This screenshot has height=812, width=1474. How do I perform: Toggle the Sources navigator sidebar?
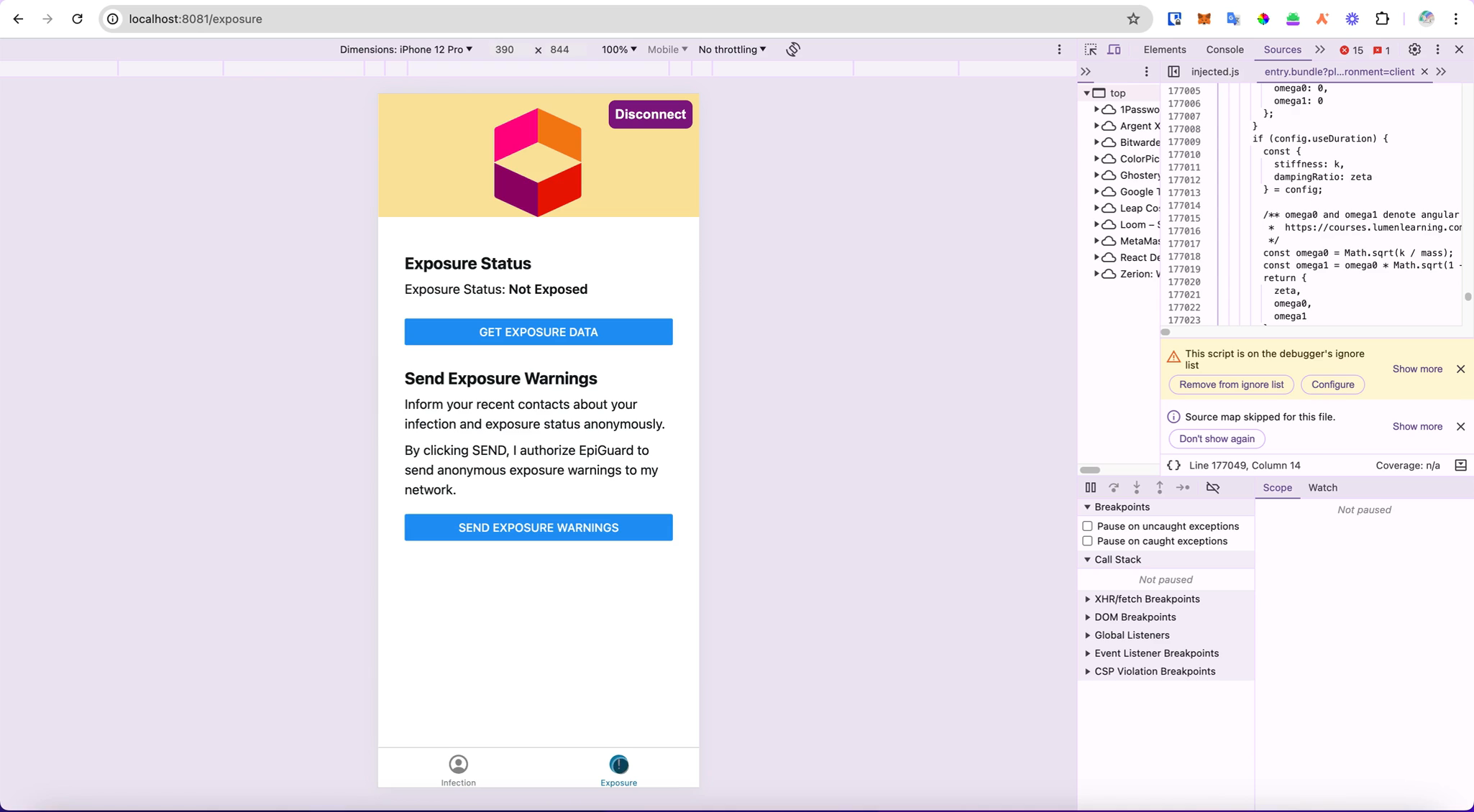1173,72
